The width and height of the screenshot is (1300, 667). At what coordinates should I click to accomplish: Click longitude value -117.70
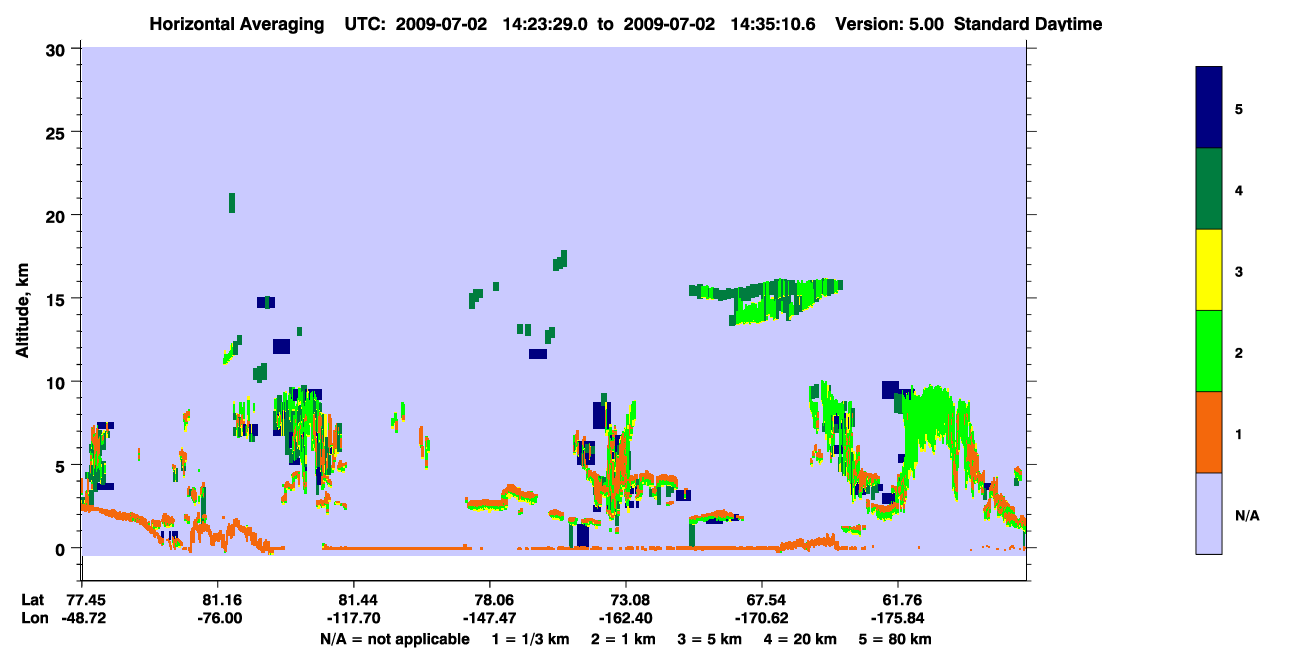pos(354,618)
